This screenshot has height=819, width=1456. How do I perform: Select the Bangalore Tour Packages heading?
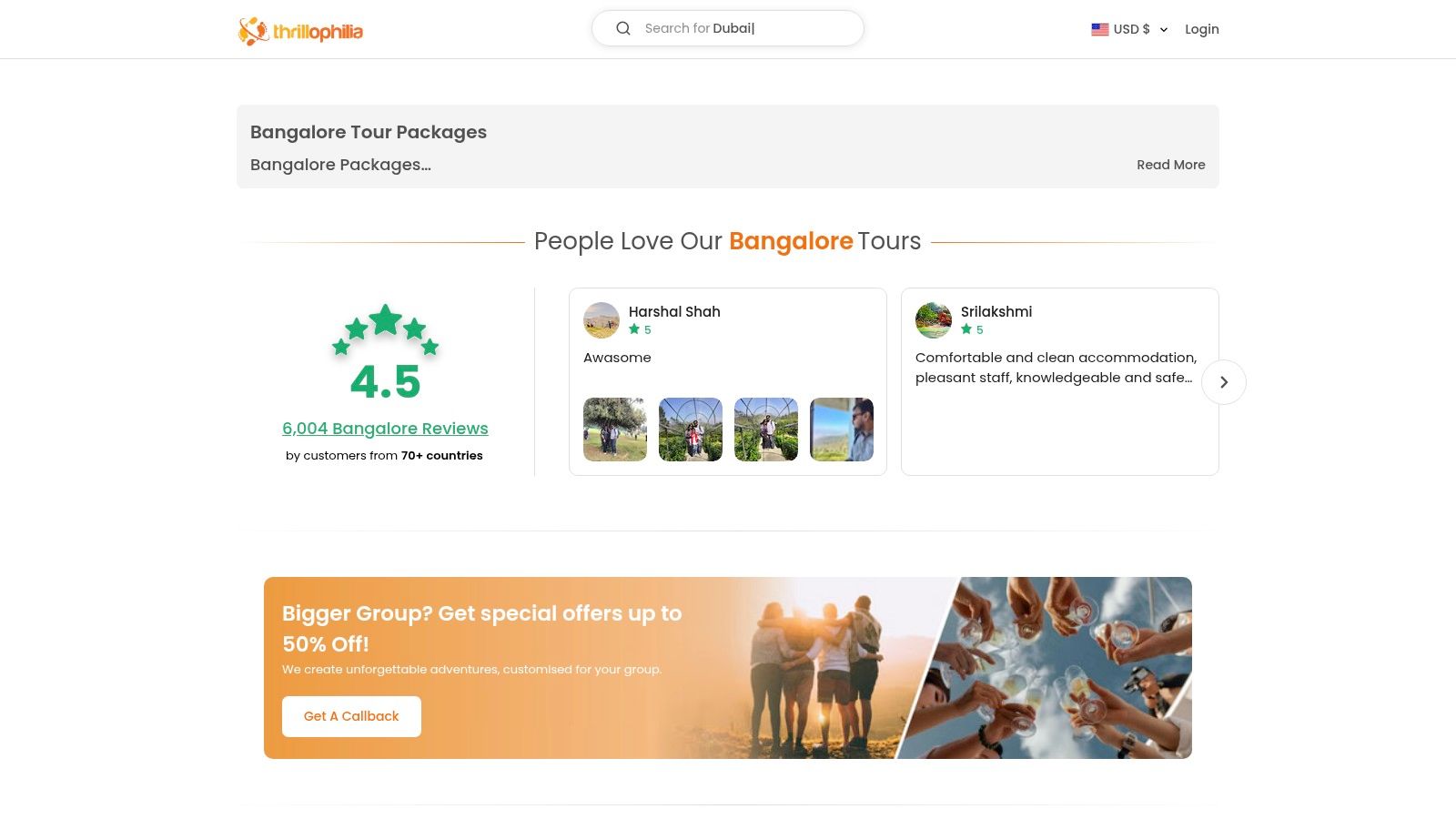369,132
